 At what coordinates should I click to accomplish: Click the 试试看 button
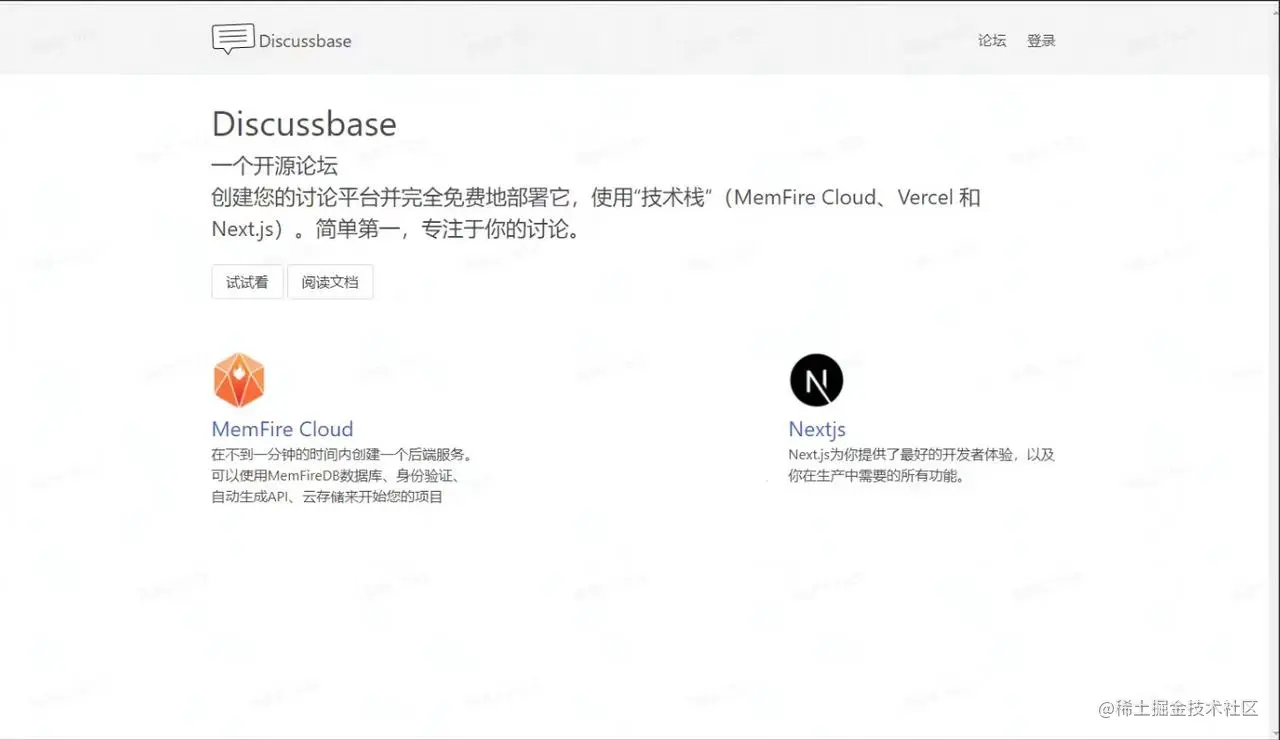tap(247, 282)
